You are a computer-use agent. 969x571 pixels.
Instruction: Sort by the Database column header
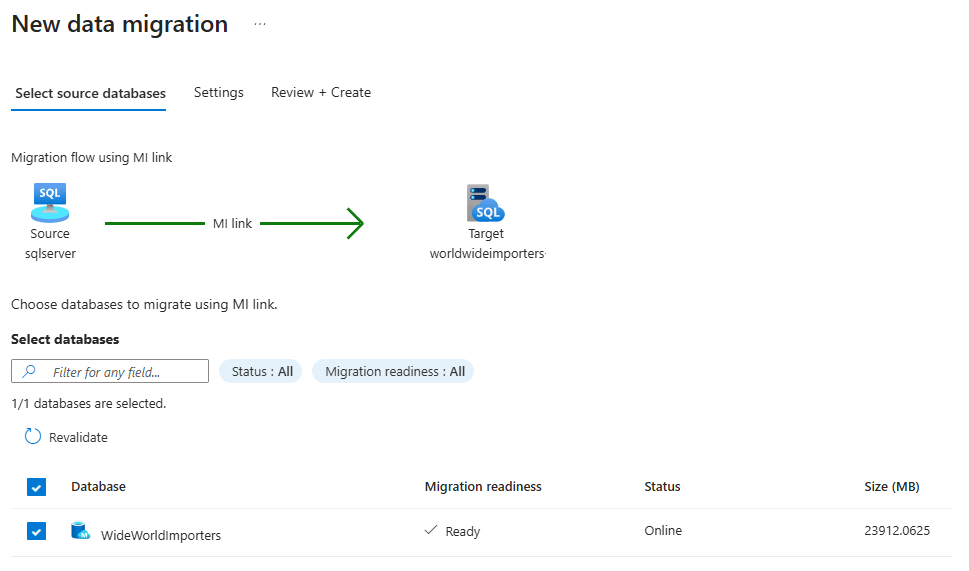pyautogui.click(x=98, y=487)
